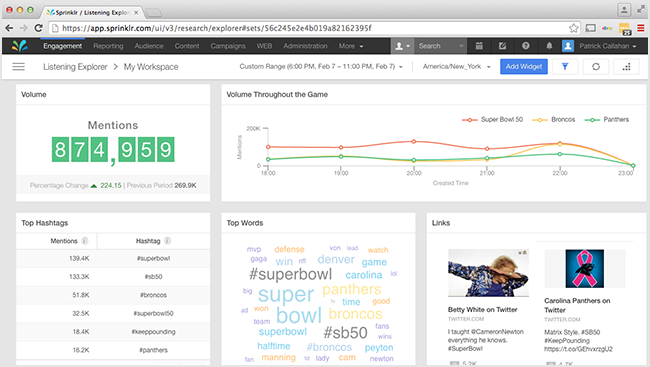The height and width of the screenshot is (367, 650).
Task: Toggle Broncos legend series
Action: [x=554, y=119]
